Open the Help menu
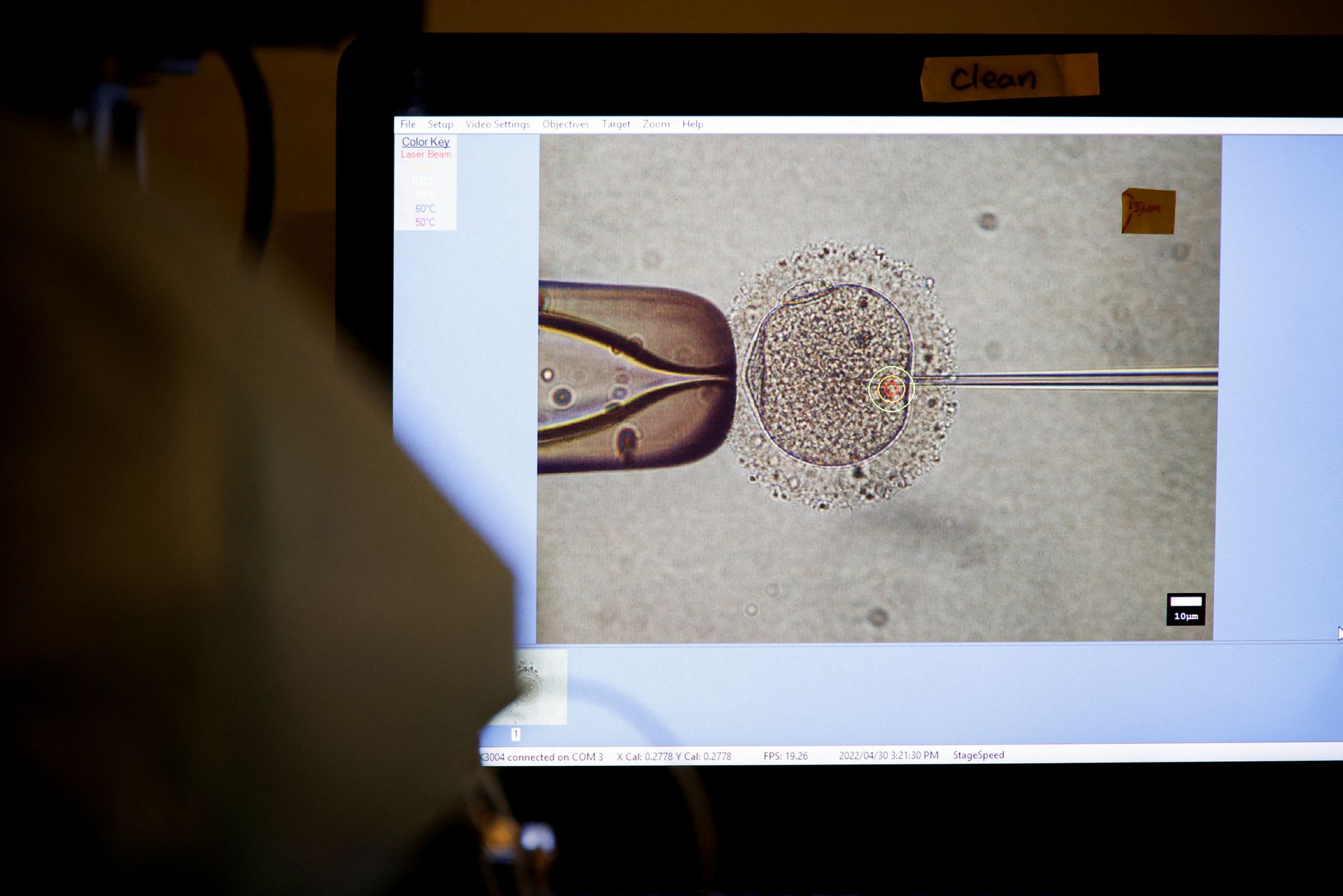 coord(692,124)
